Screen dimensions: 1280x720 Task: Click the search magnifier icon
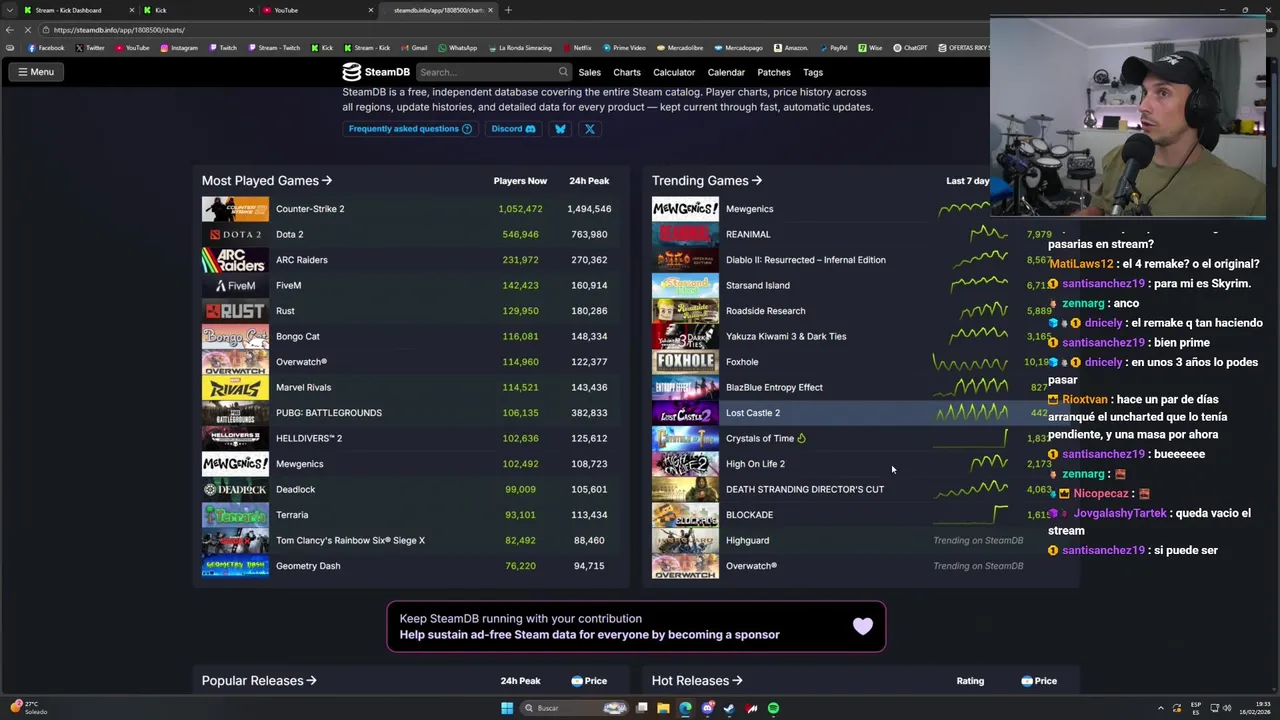pyautogui.click(x=563, y=72)
